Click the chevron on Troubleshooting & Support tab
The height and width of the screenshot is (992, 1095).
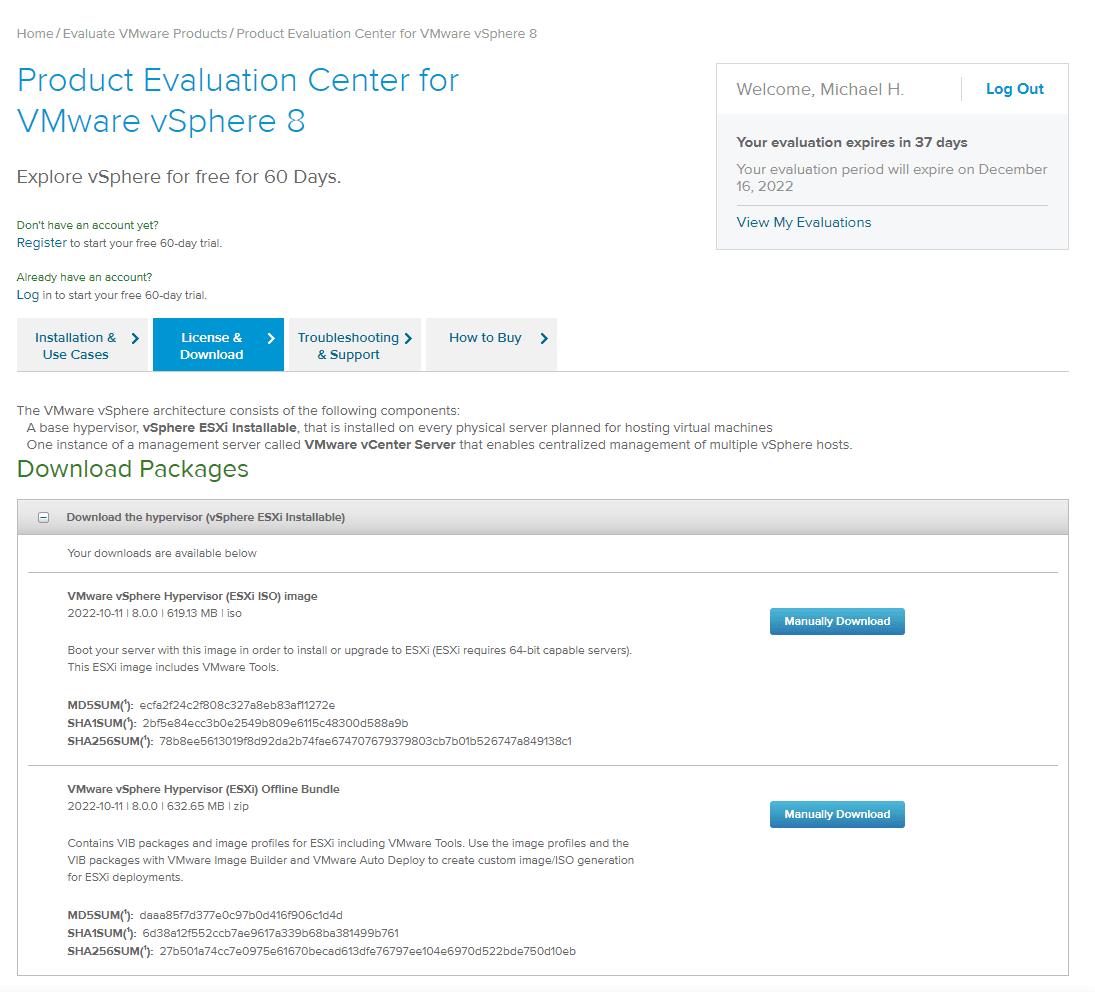coord(409,339)
